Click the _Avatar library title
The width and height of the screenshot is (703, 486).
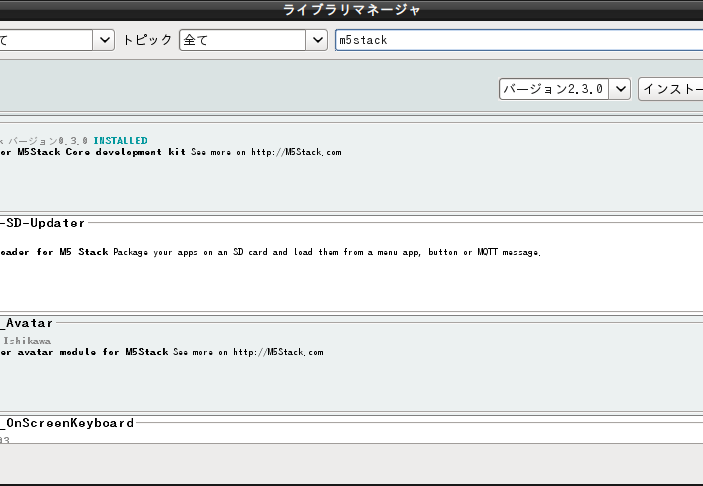coord(26,323)
